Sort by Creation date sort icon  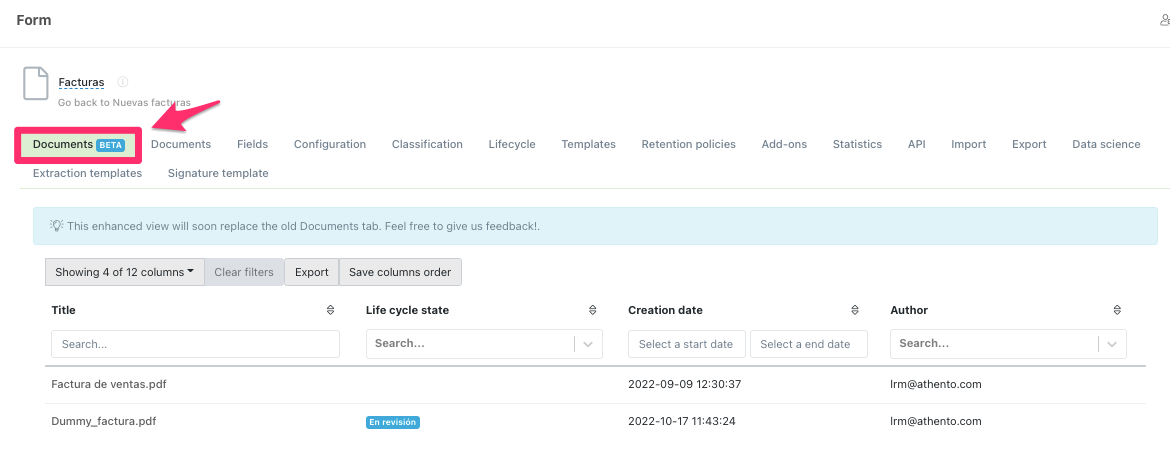click(855, 311)
